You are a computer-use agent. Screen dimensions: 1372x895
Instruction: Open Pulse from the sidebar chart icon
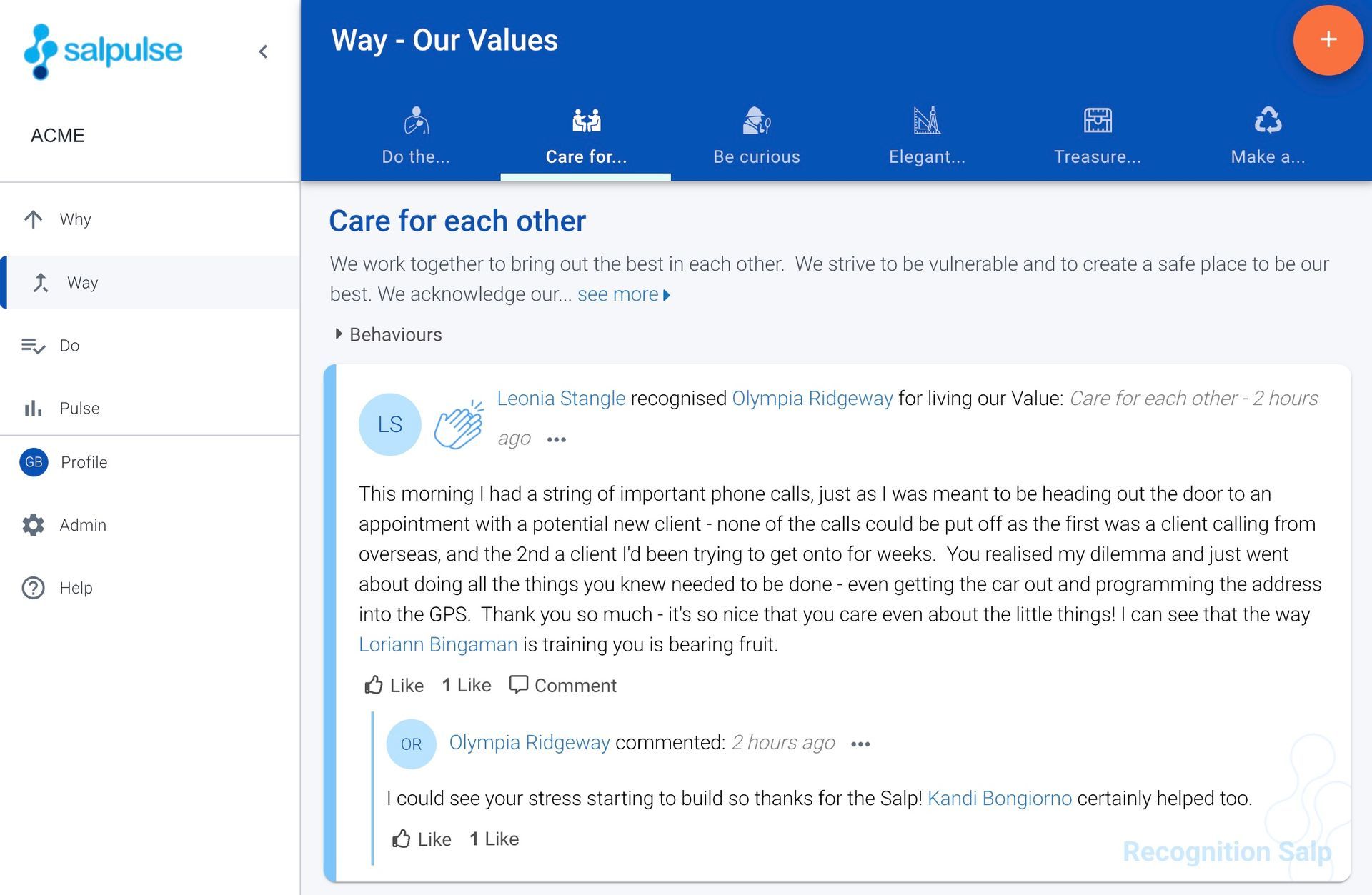tap(33, 408)
